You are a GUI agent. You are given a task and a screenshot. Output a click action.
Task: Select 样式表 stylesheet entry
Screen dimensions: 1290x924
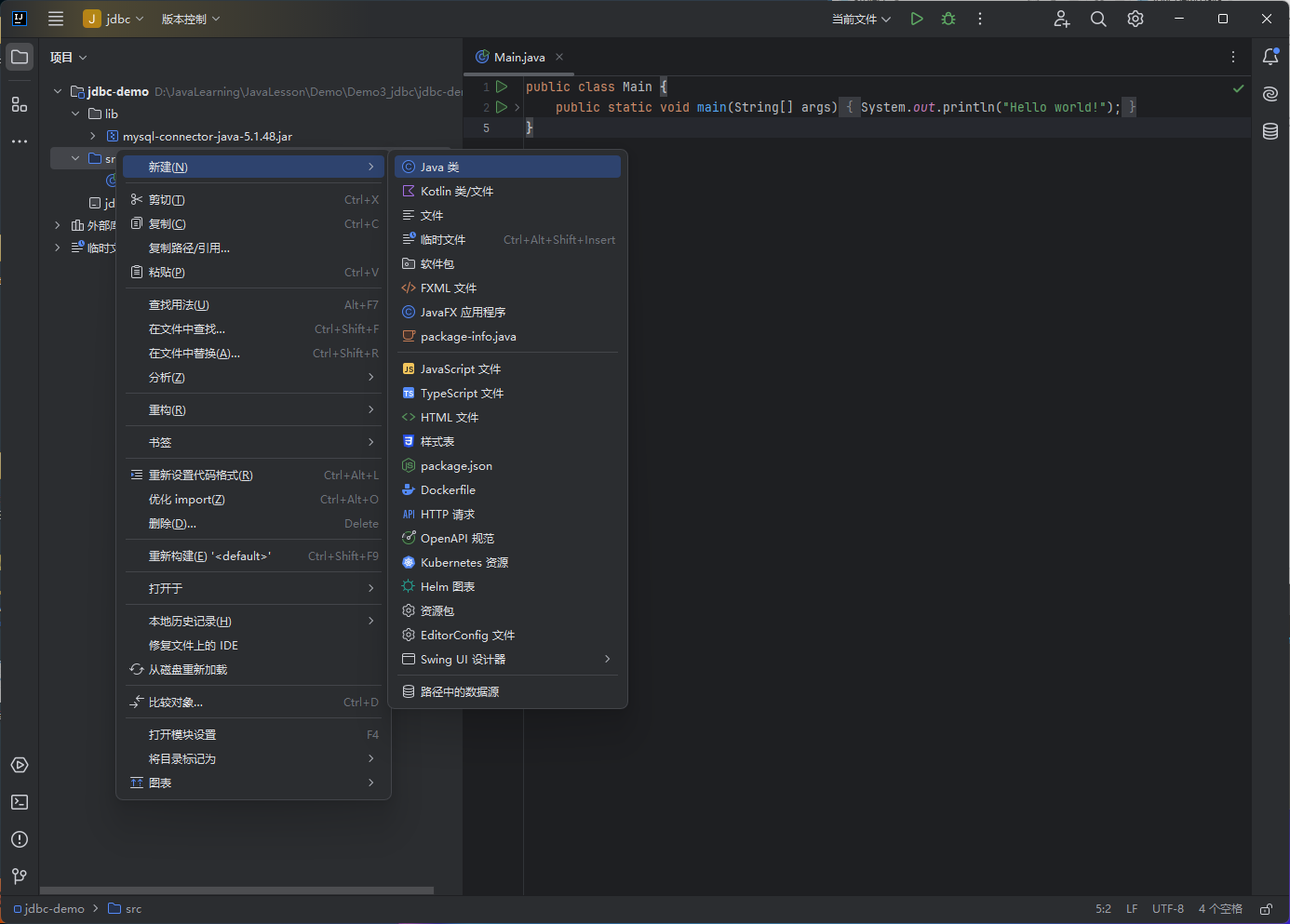[507, 441]
